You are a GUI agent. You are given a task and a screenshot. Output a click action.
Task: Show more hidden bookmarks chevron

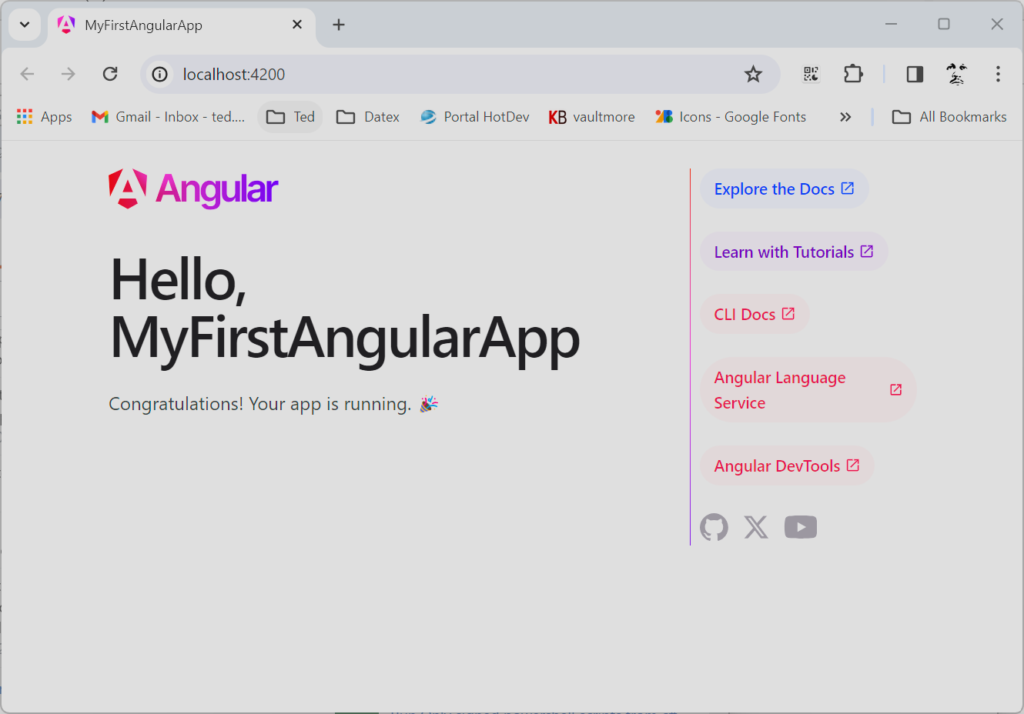coord(845,117)
